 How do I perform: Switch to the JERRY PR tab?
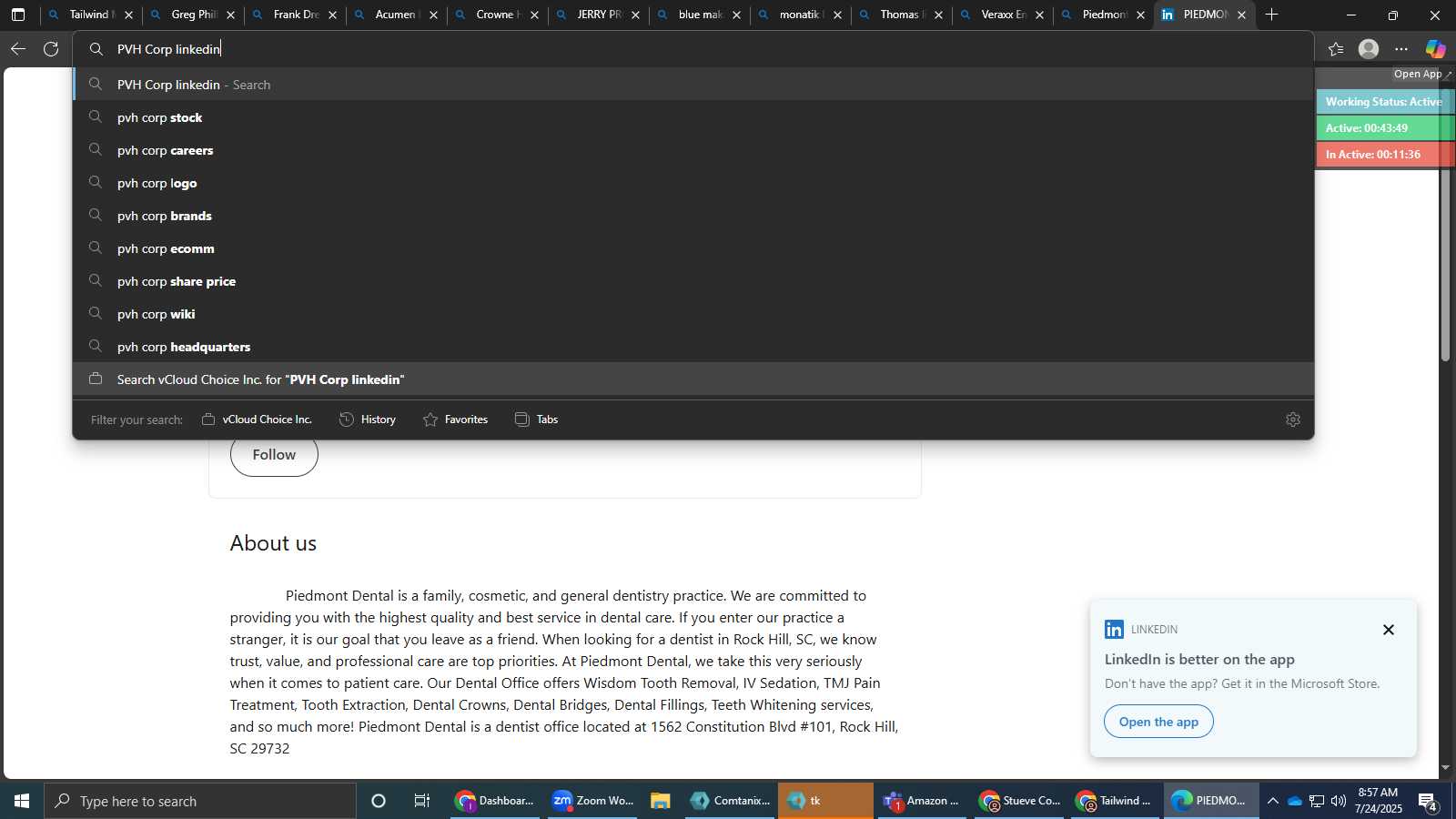(x=598, y=15)
